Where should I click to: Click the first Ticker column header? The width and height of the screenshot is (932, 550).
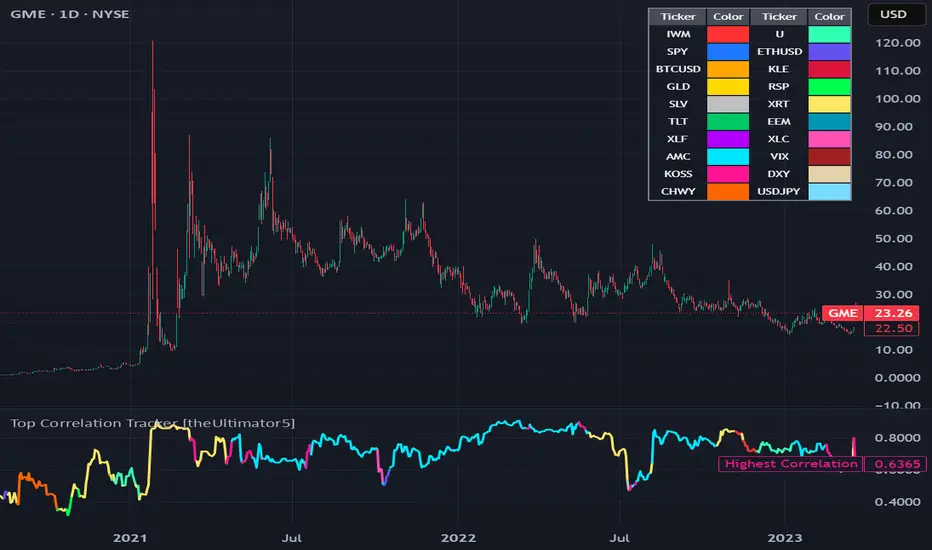tap(678, 17)
